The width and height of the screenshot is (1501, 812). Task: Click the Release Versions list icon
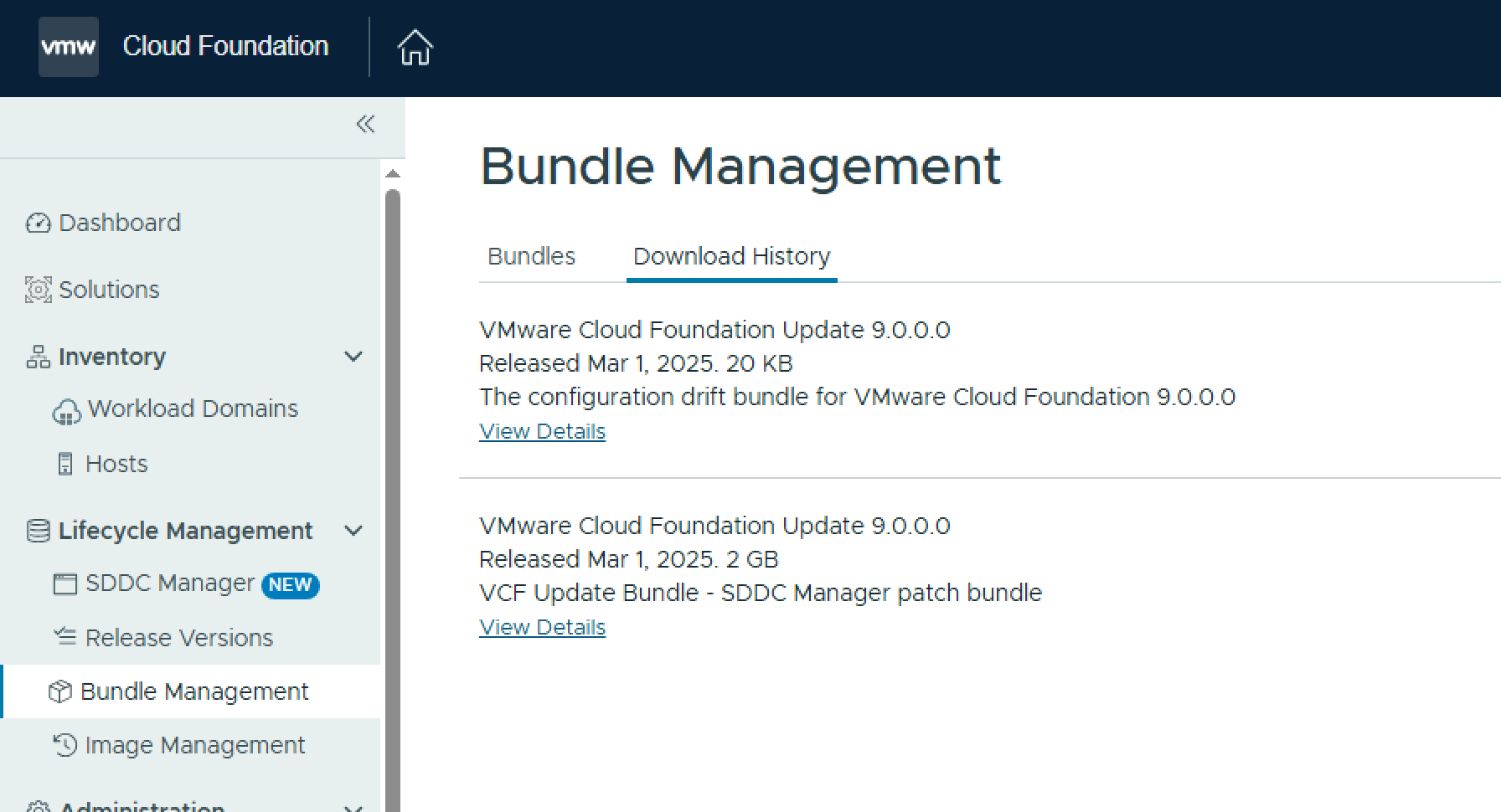pos(64,637)
